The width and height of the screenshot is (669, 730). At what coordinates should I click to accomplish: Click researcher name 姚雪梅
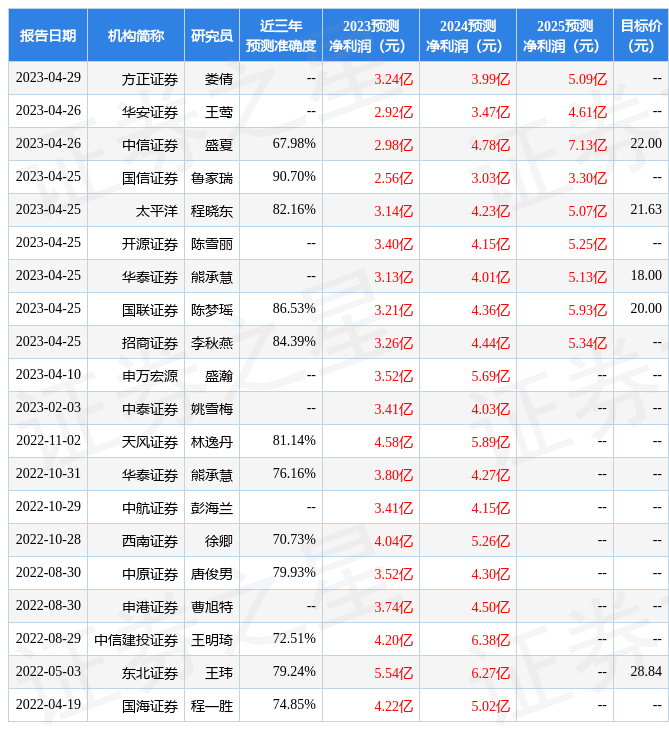(x=212, y=409)
